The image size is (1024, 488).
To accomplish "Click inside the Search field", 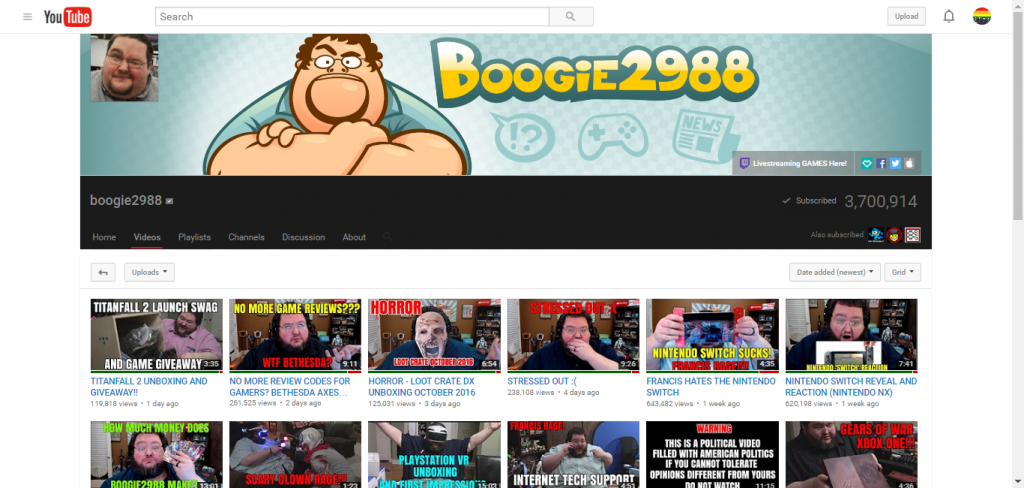I will pyautogui.click(x=352, y=17).
